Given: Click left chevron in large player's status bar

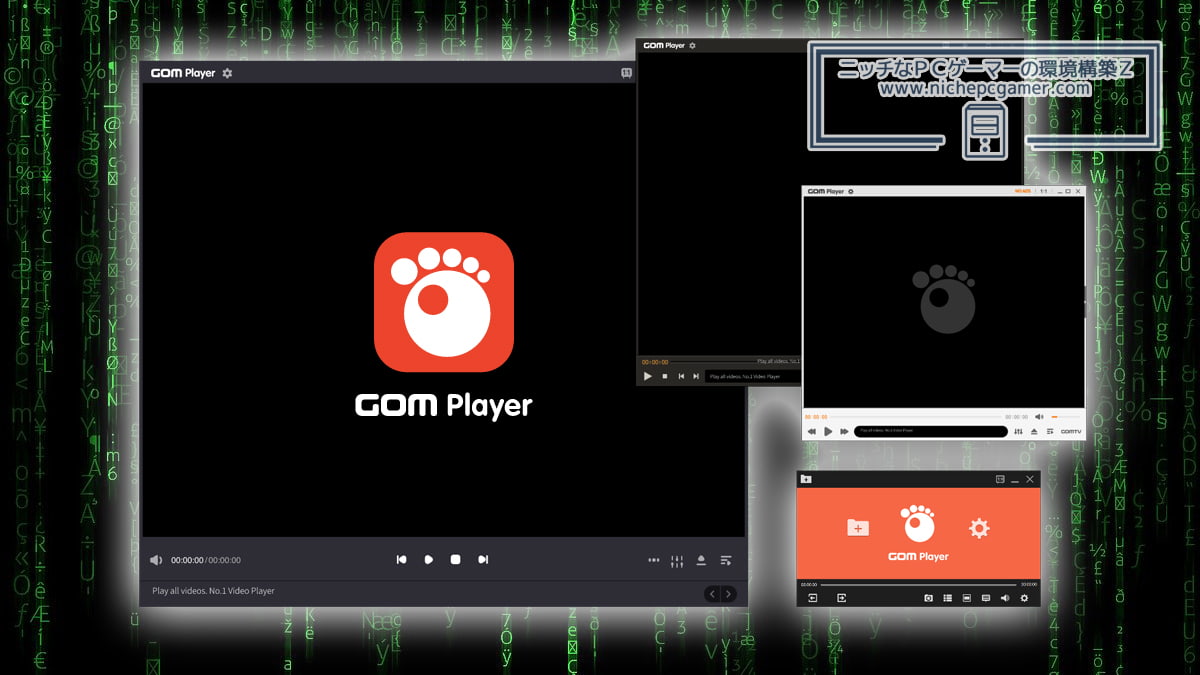Looking at the screenshot, I should pyautogui.click(x=712, y=593).
